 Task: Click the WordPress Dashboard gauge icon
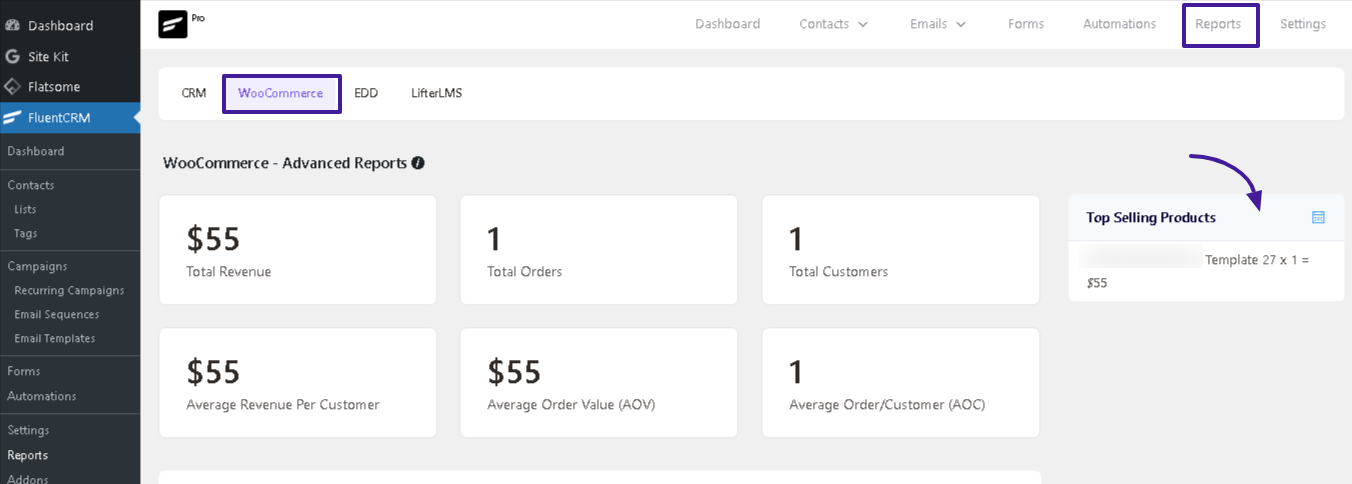(12, 26)
